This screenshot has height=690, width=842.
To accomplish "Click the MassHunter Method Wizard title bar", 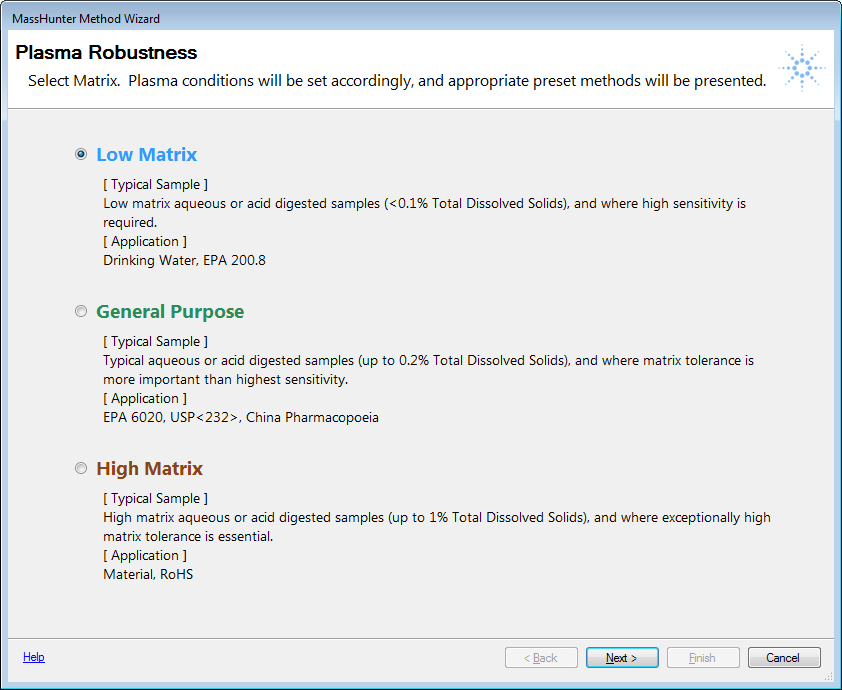I will pyautogui.click(x=421, y=18).
